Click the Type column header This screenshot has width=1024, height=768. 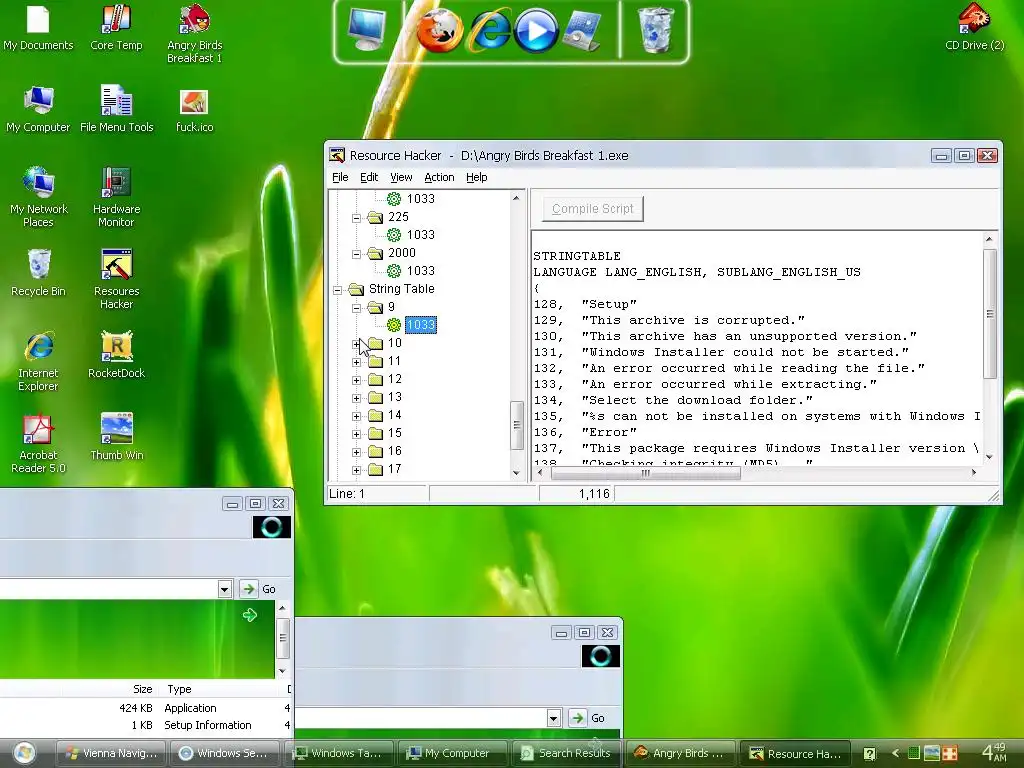pos(180,689)
